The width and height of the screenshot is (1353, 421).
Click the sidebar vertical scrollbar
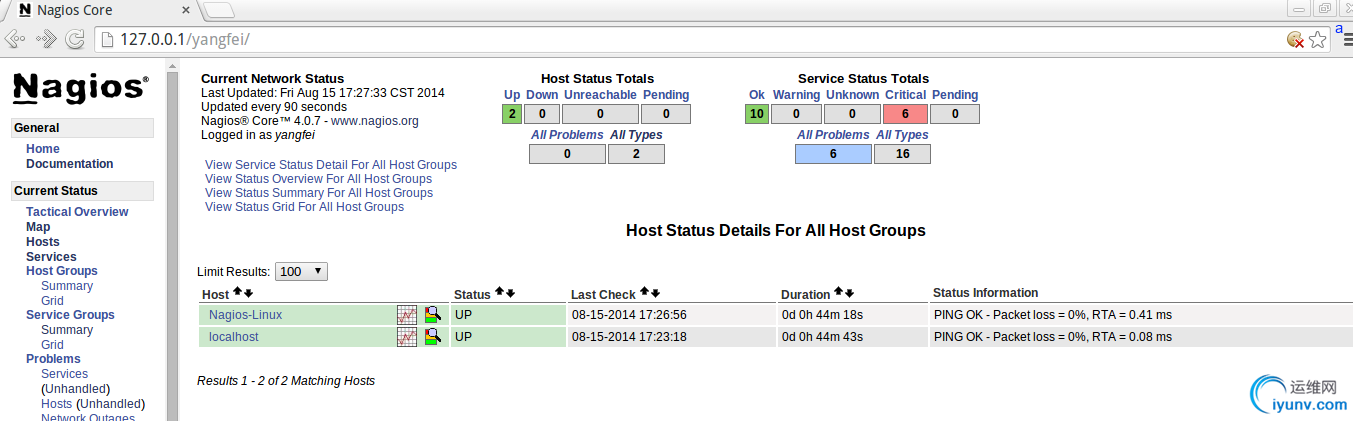172,240
